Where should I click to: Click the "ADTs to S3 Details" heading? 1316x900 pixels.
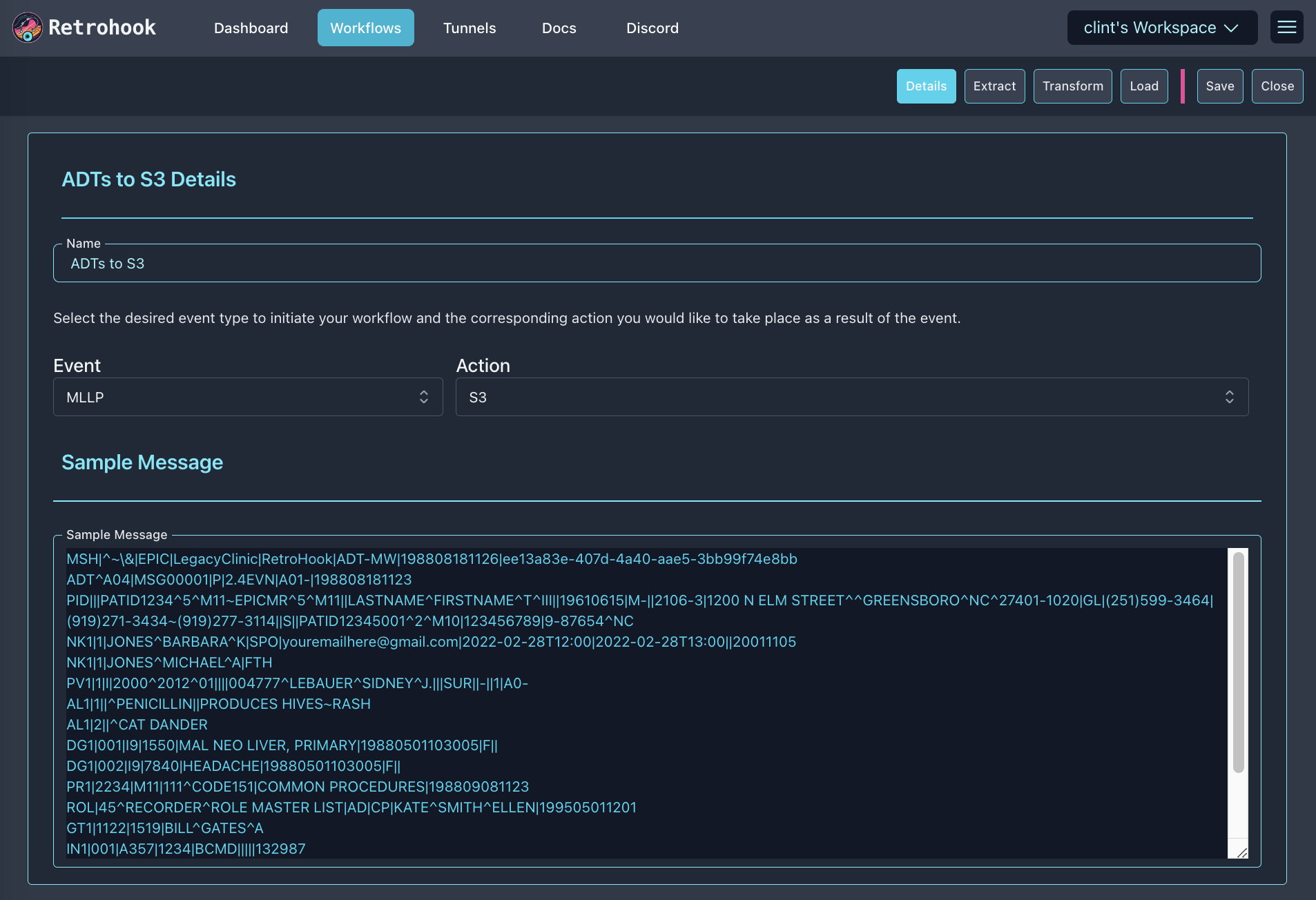(x=148, y=179)
